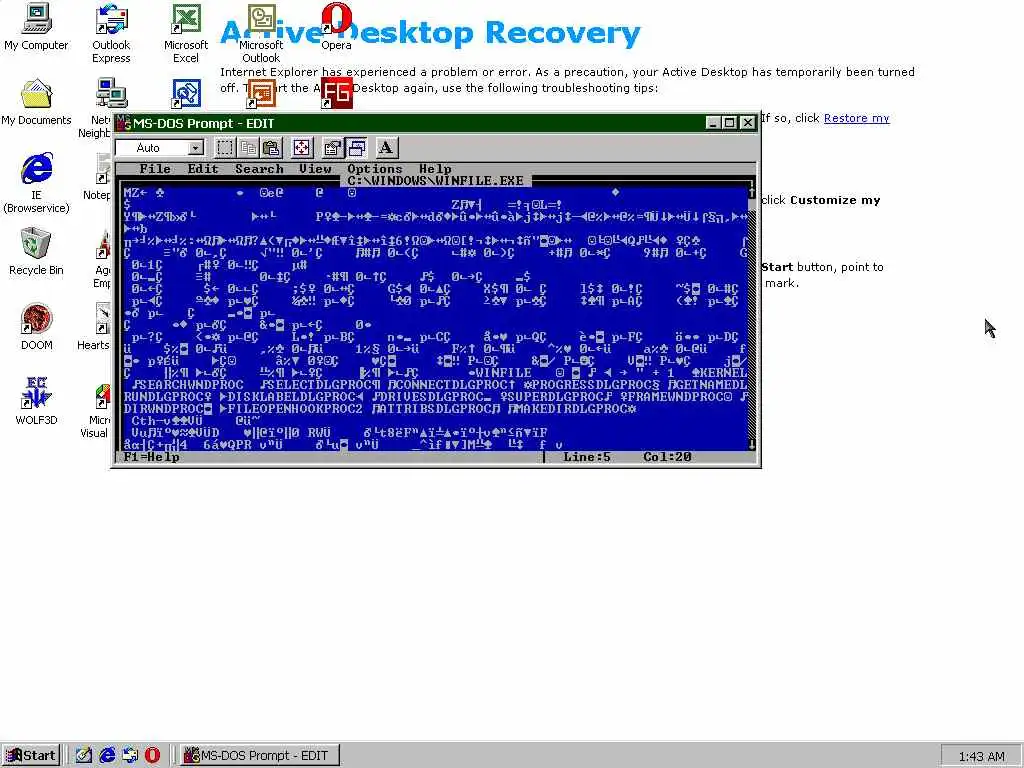This screenshot has width=1024, height=768.
Task: Select the My Computer desktop icon
Action: point(36,27)
